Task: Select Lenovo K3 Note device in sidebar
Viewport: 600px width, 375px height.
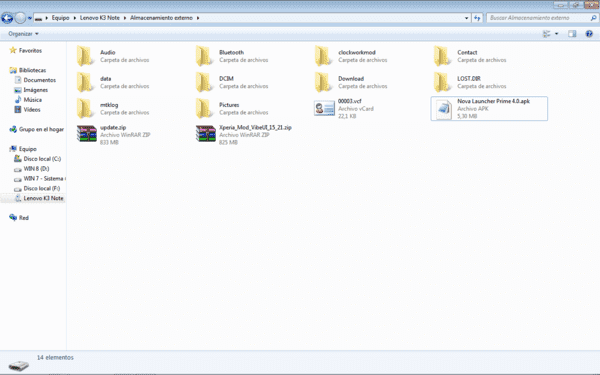Action: pos(43,198)
